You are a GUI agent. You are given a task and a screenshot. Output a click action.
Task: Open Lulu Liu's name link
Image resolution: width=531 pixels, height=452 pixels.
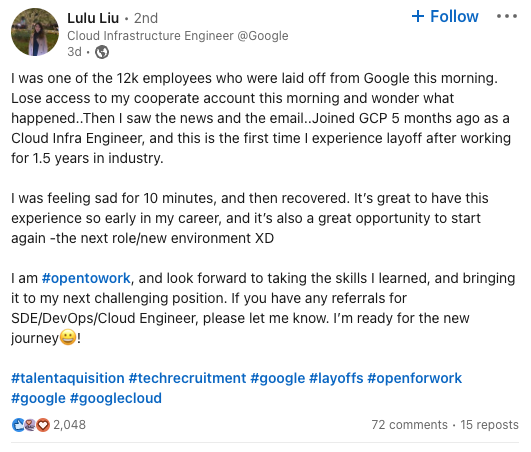(93, 18)
